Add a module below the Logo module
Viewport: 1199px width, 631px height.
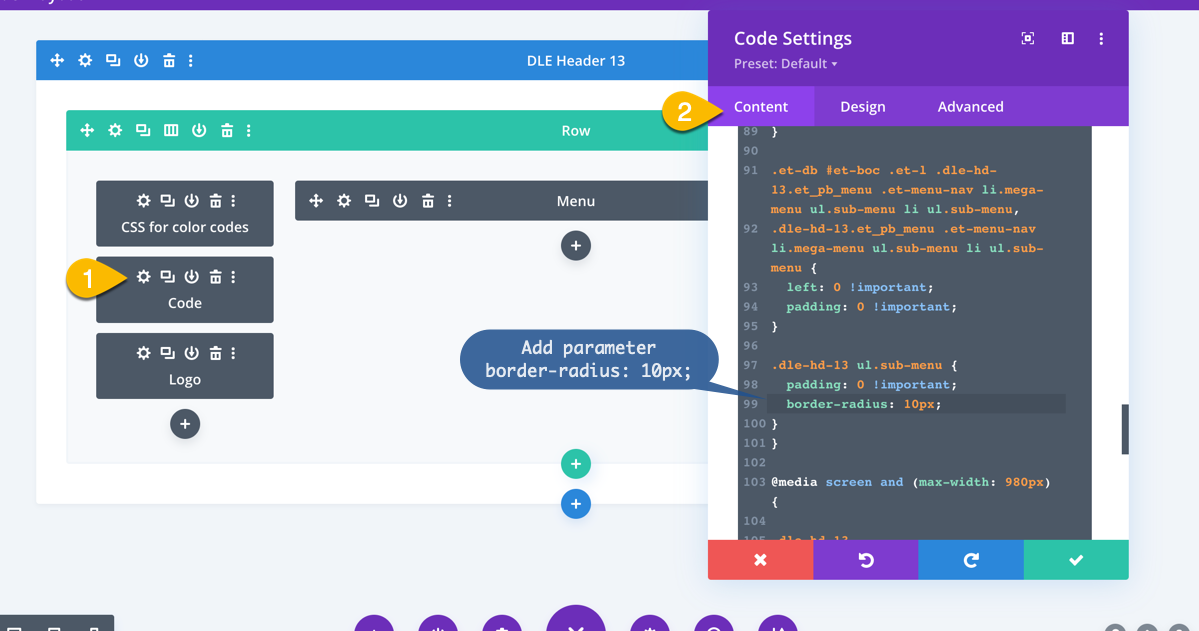(185, 424)
